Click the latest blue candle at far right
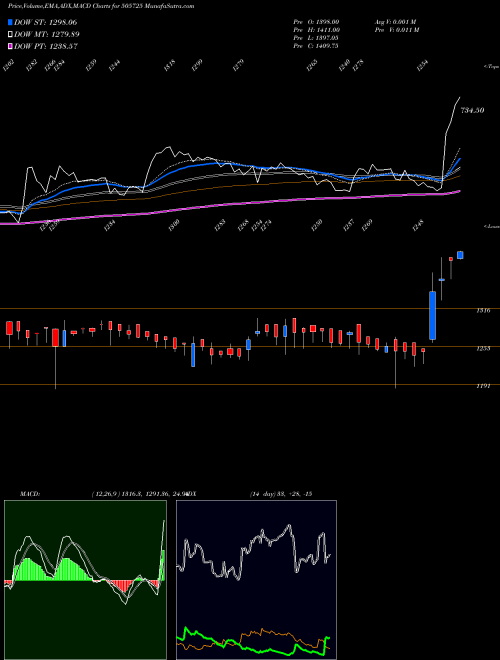Viewport: 500px width, 660px height. 460,255
